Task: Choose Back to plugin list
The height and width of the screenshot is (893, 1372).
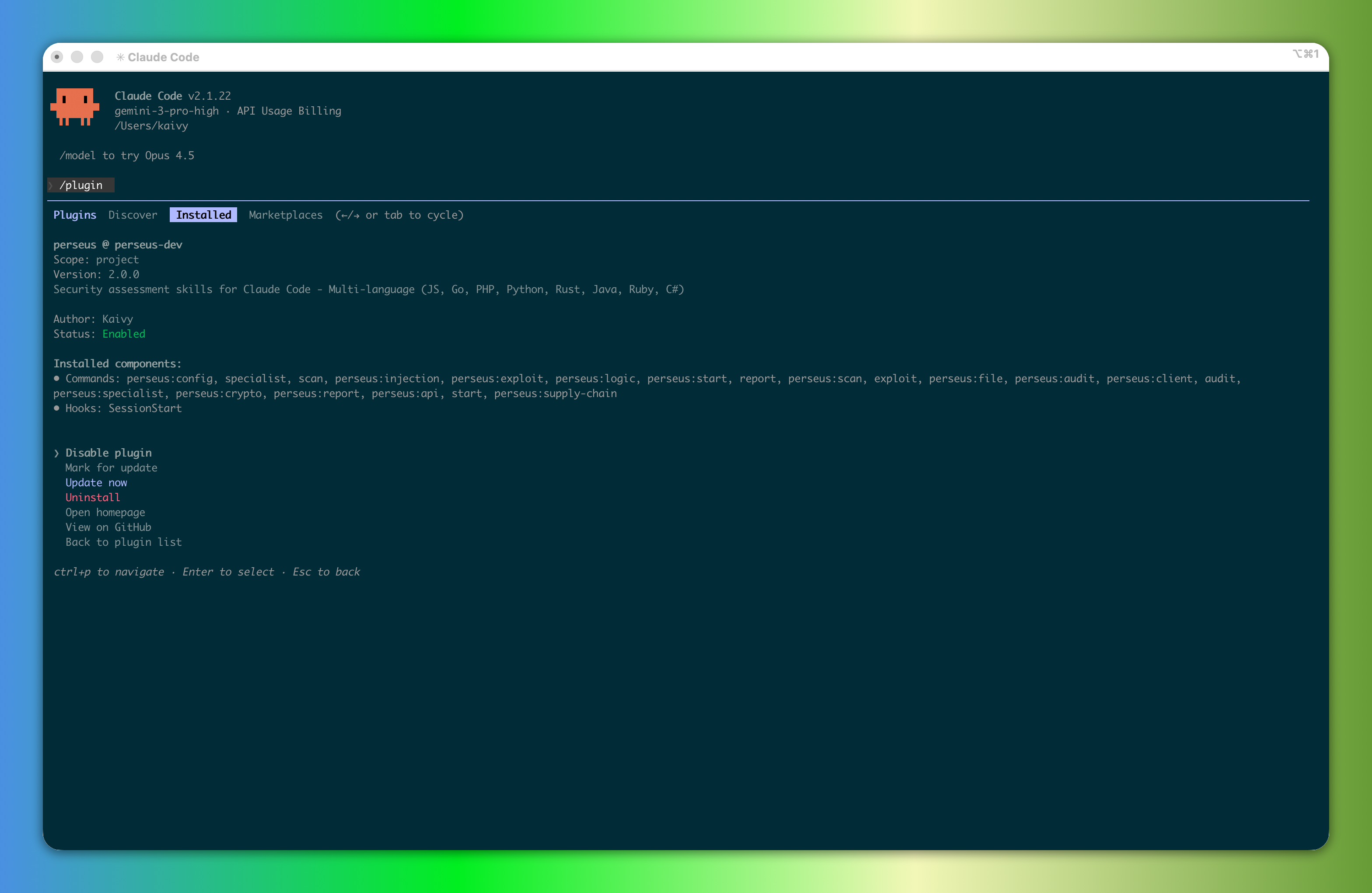Action: coord(123,541)
